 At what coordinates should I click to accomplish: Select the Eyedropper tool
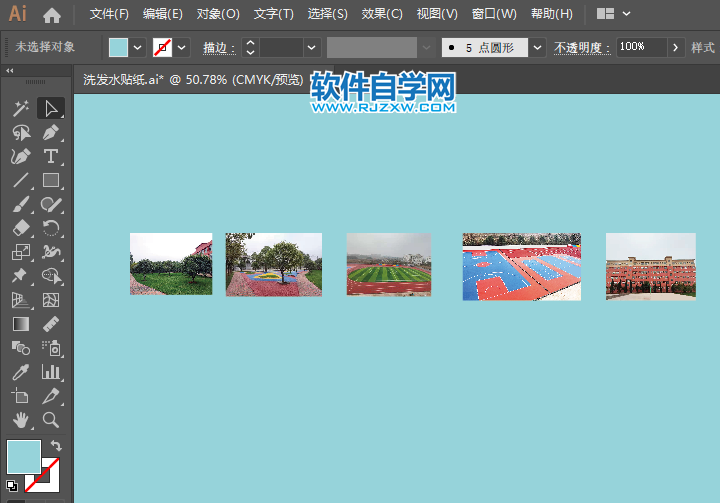coord(21,372)
